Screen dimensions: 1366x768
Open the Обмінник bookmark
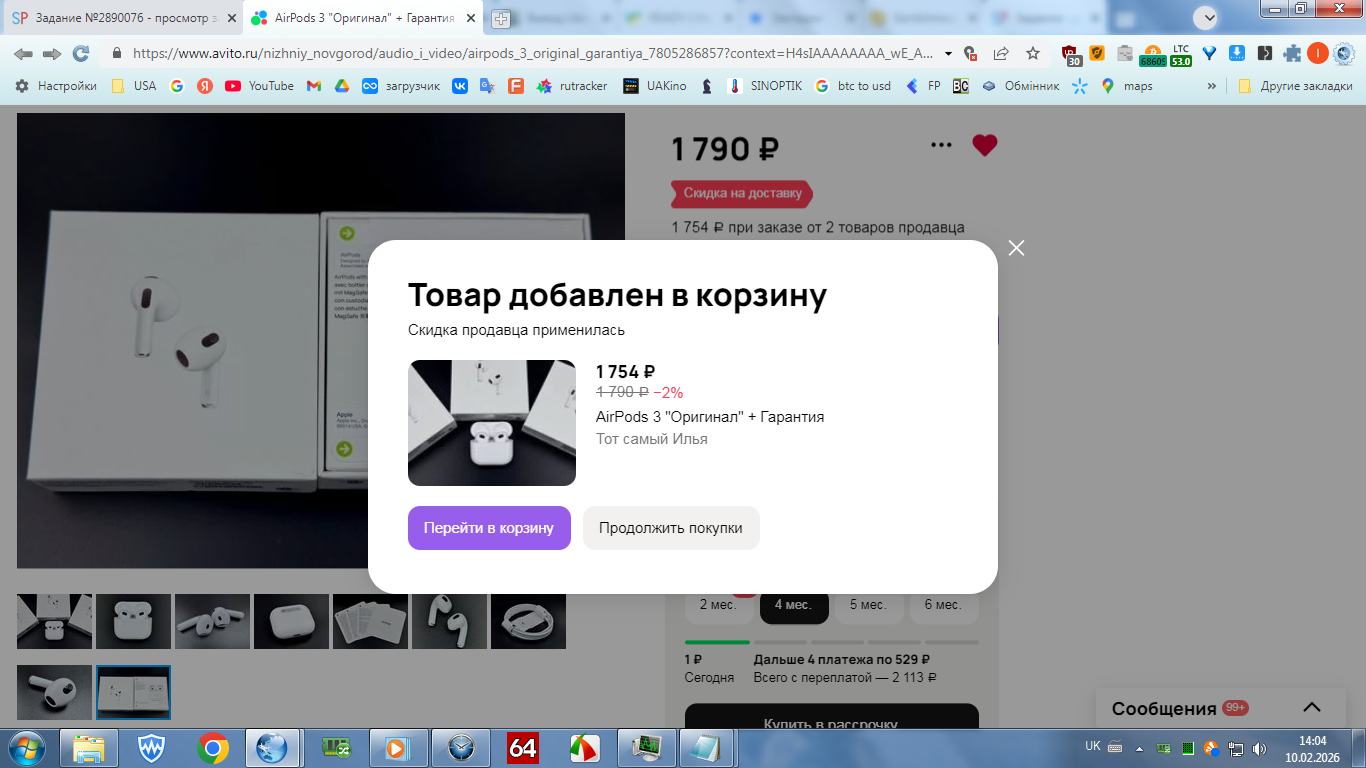1020,86
